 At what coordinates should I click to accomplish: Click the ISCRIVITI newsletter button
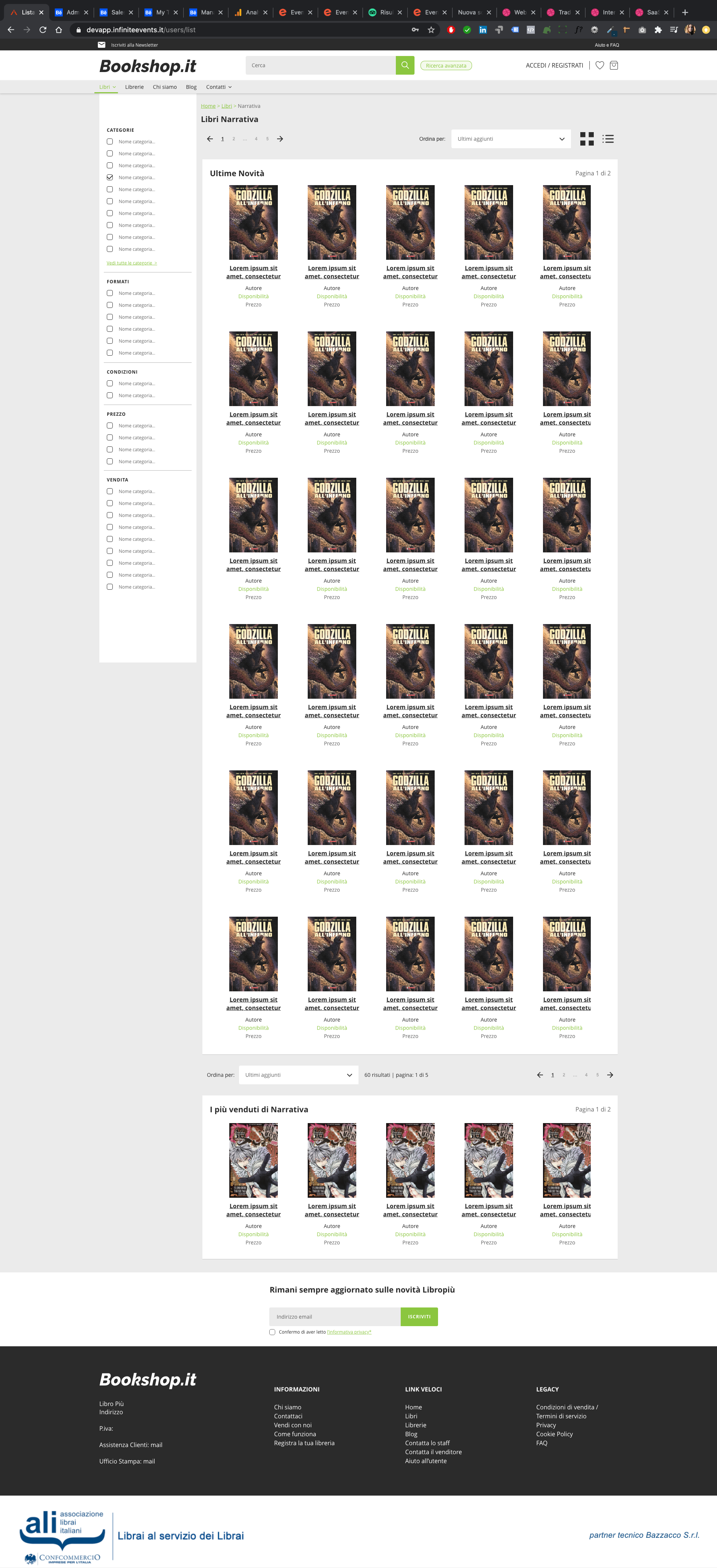pos(419,1316)
